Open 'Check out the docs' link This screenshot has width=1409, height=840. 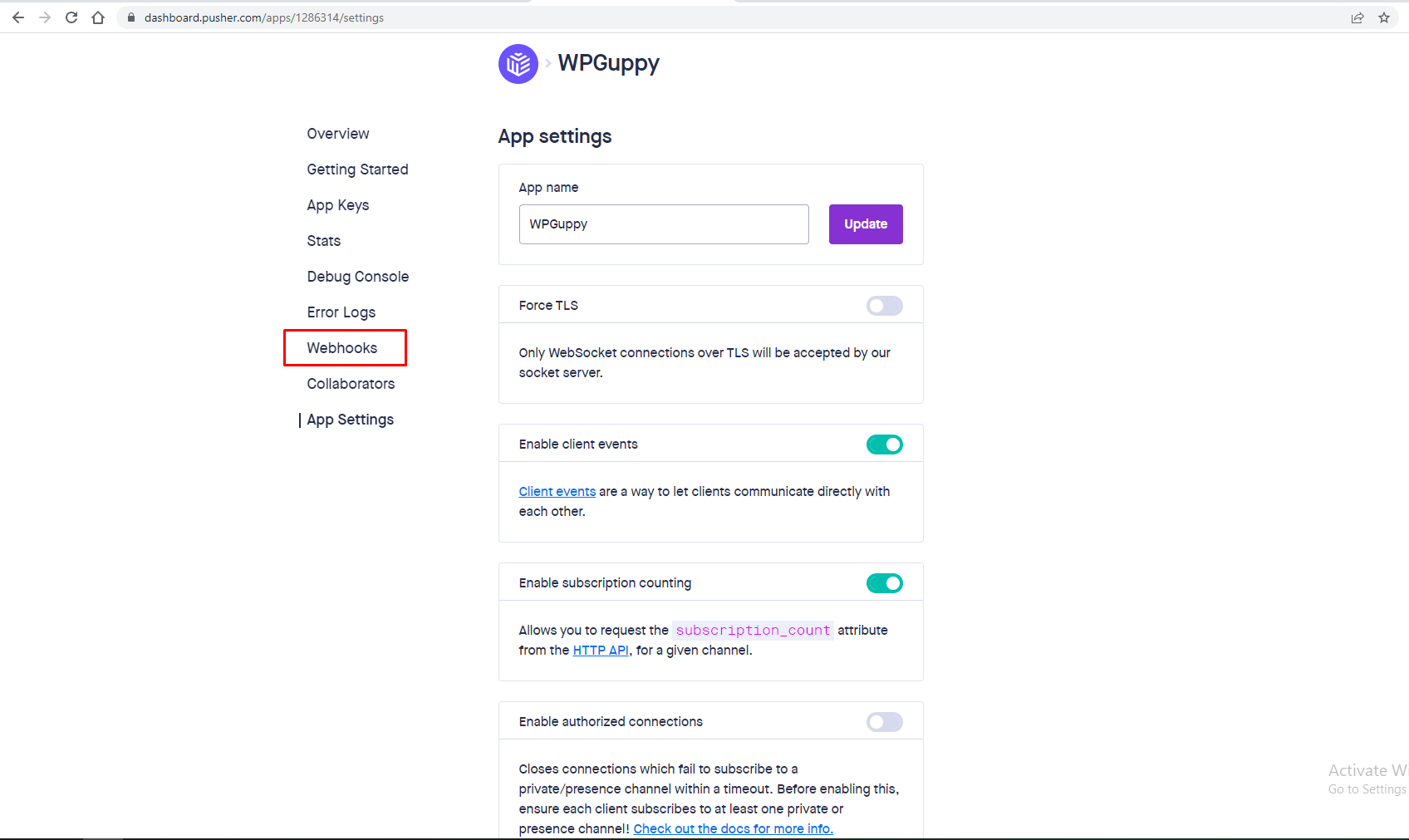click(733, 829)
